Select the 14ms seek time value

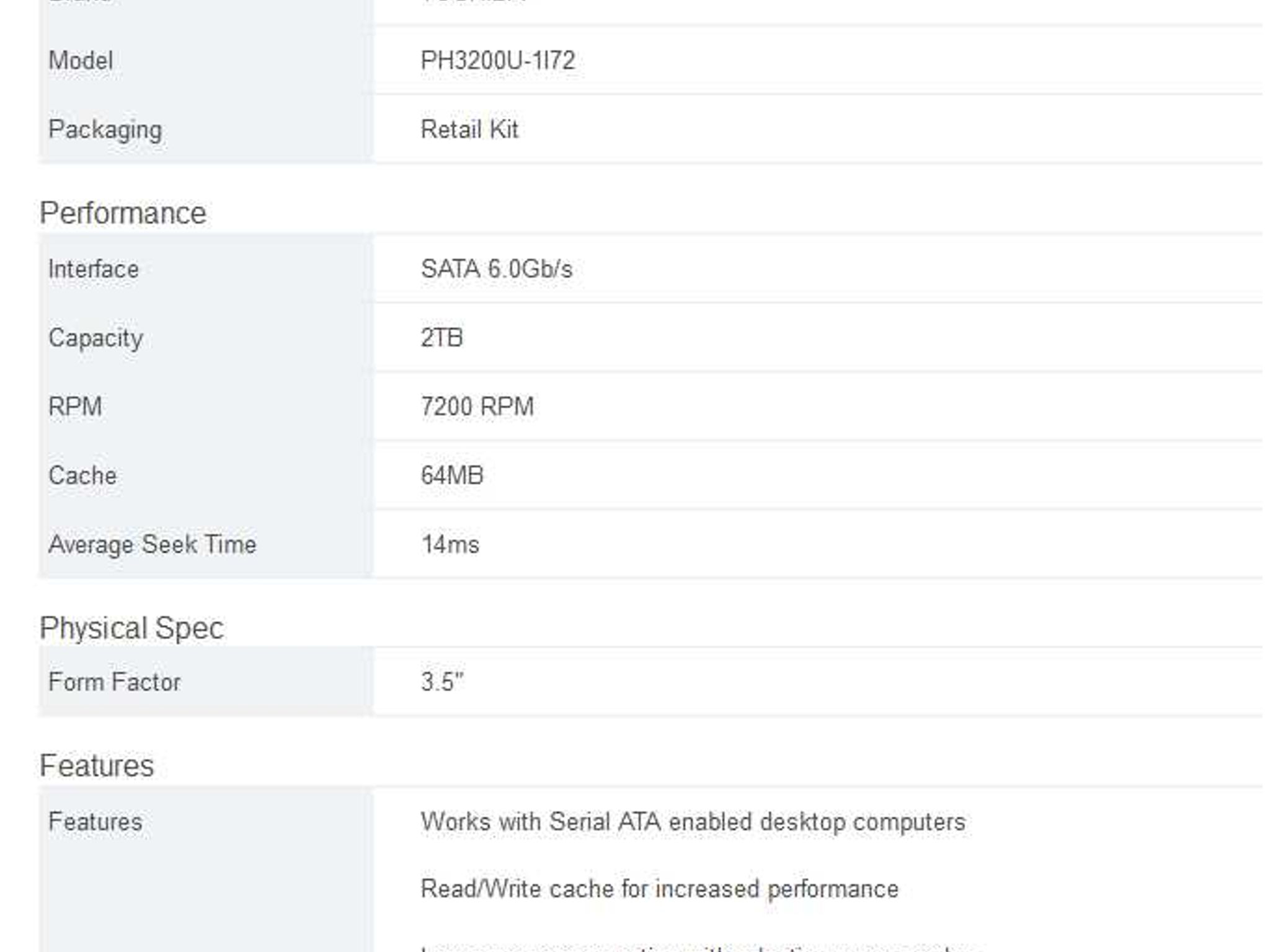click(x=450, y=544)
